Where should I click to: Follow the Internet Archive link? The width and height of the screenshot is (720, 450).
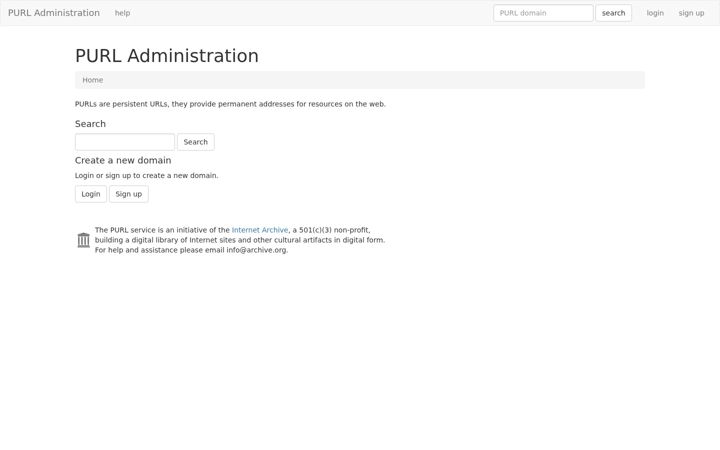click(260, 230)
